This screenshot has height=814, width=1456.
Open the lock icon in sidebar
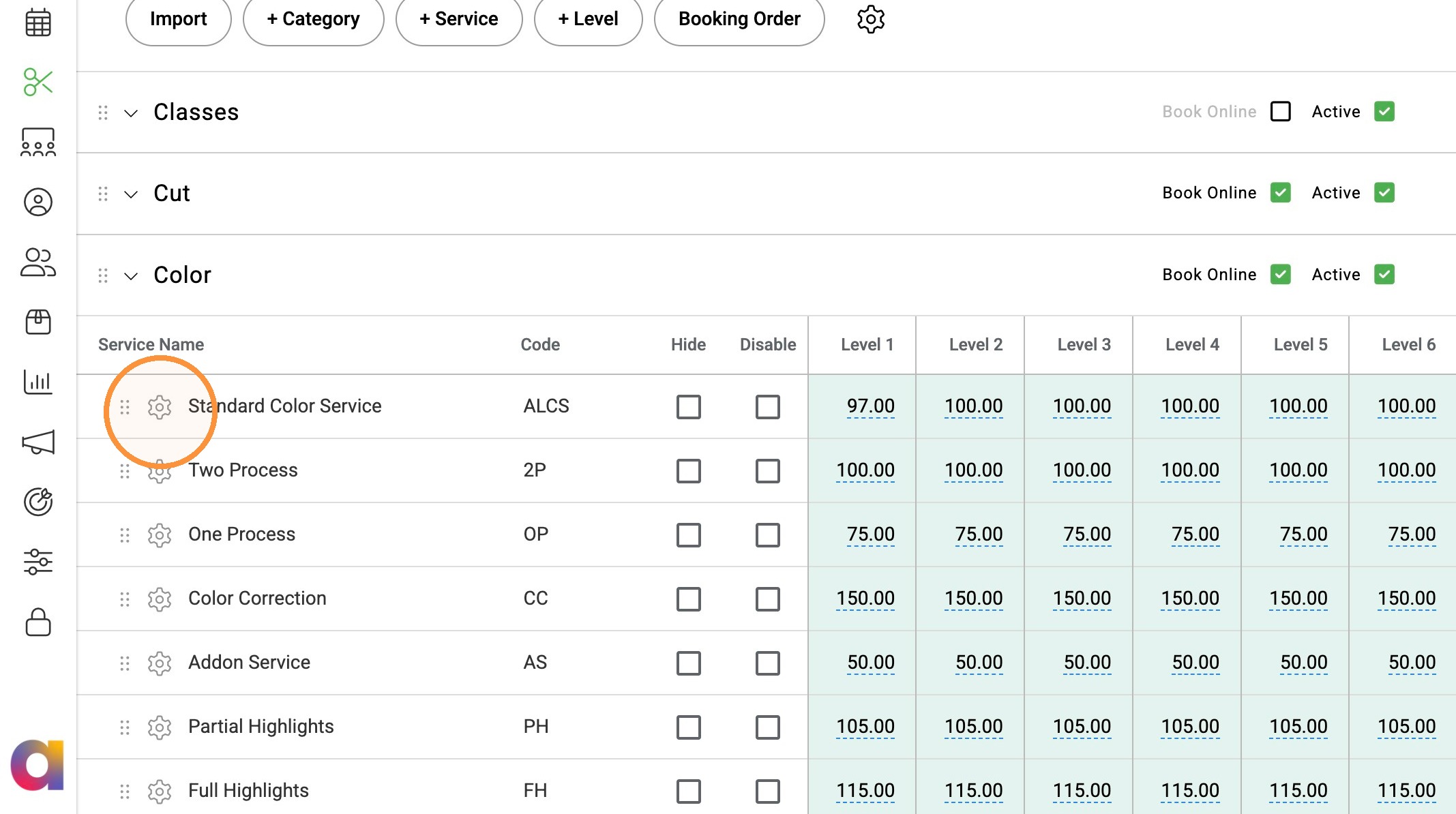tap(38, 622)
